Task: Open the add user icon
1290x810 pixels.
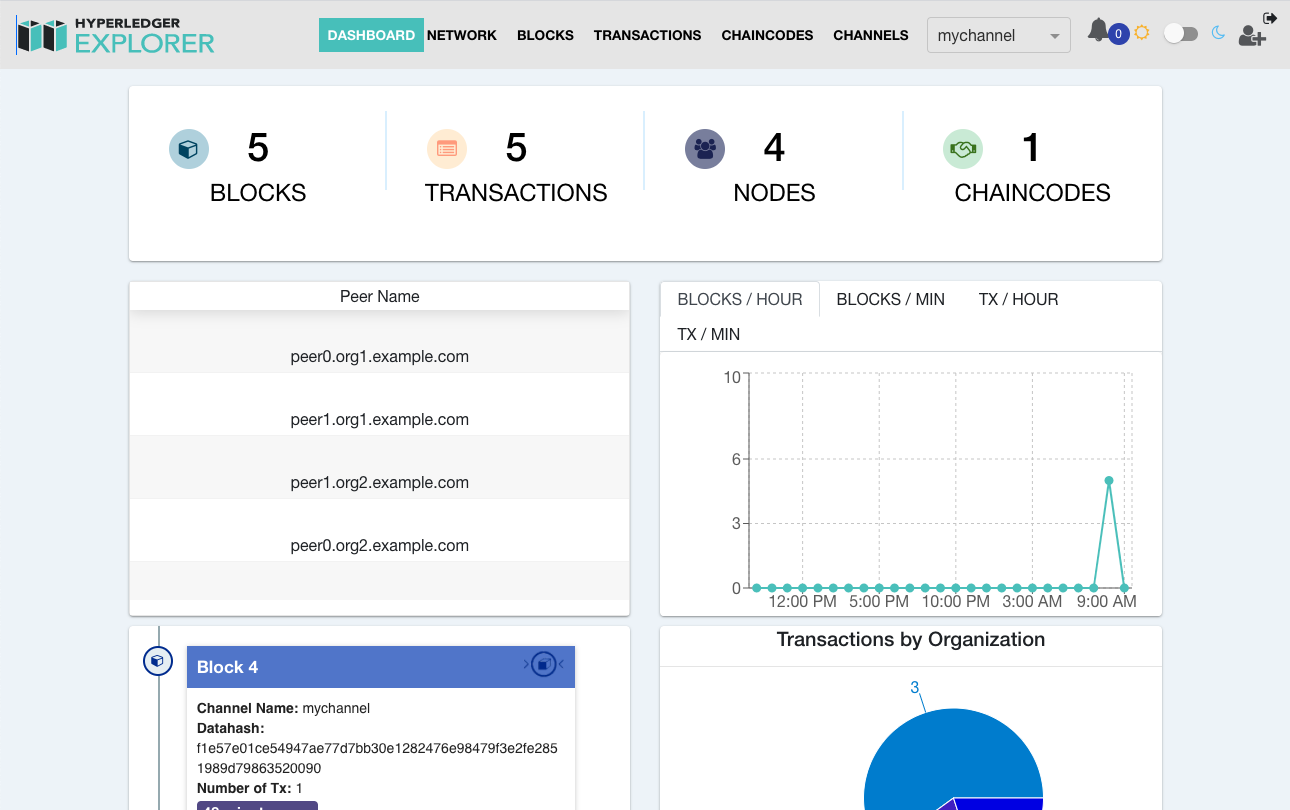Action: (1252, 36)
